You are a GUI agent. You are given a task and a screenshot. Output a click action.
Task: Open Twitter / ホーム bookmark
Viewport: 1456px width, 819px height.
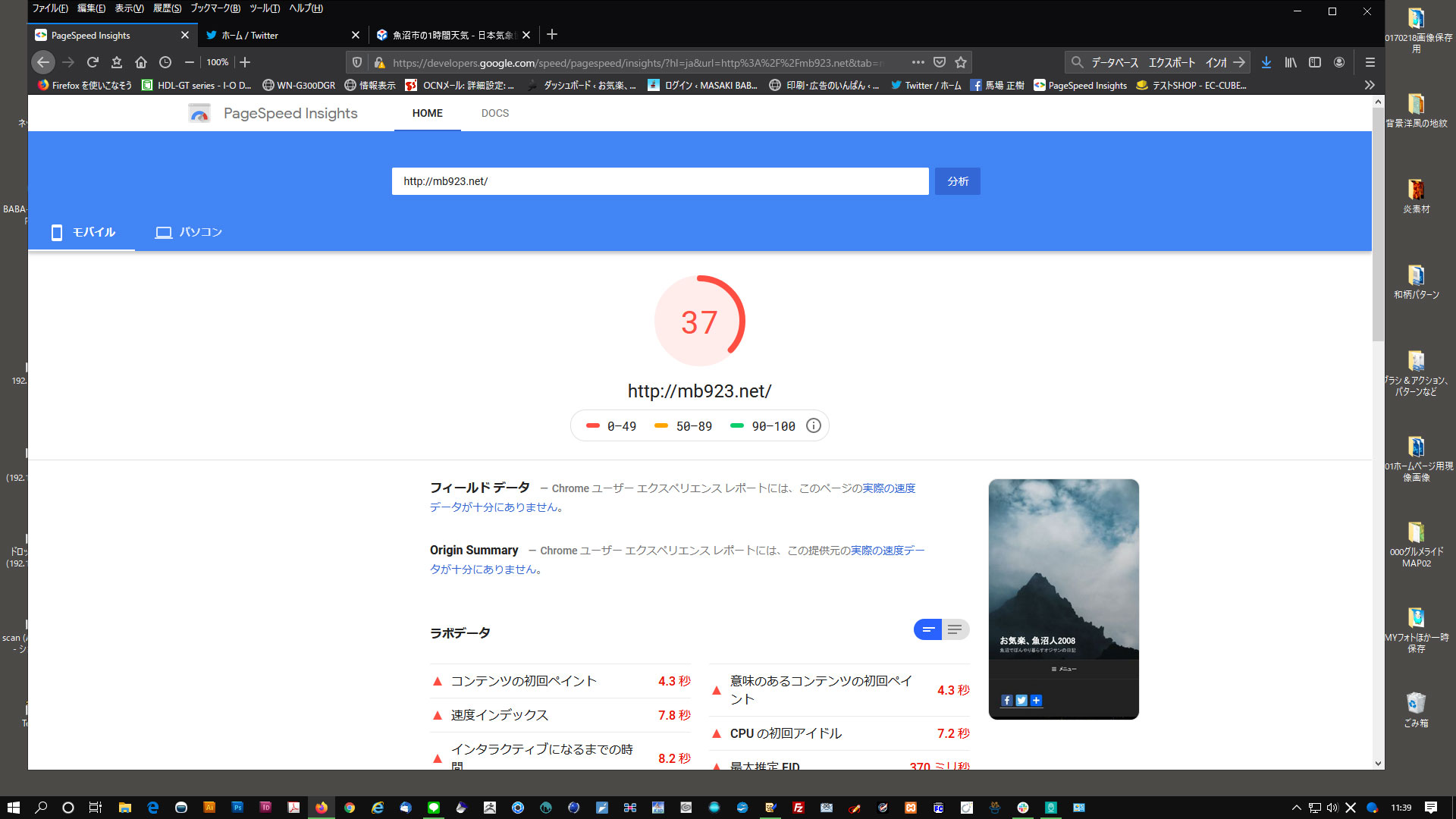point(926,85)
